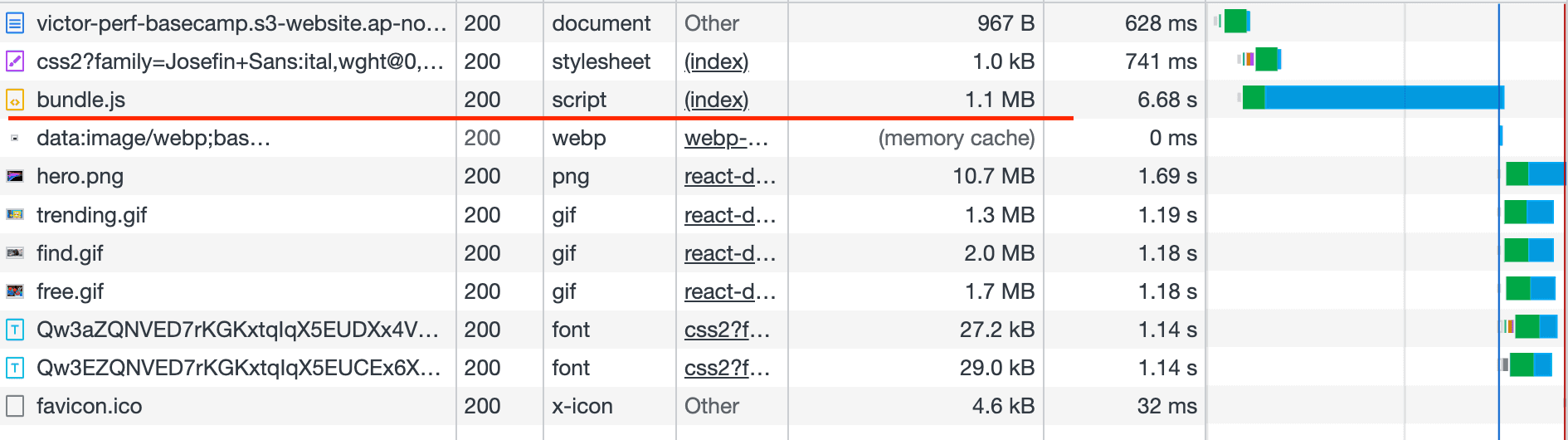The image size is (1568, 440).
Task: Click the hero.png image thumbnail icon
Action: [x=15, y=176]
